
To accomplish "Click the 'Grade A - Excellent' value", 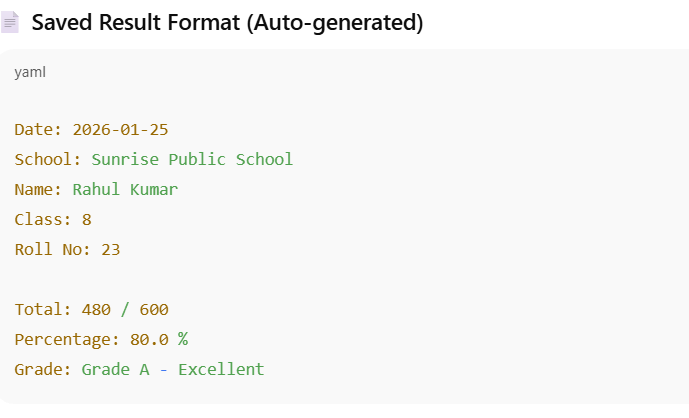I will 173,369.
